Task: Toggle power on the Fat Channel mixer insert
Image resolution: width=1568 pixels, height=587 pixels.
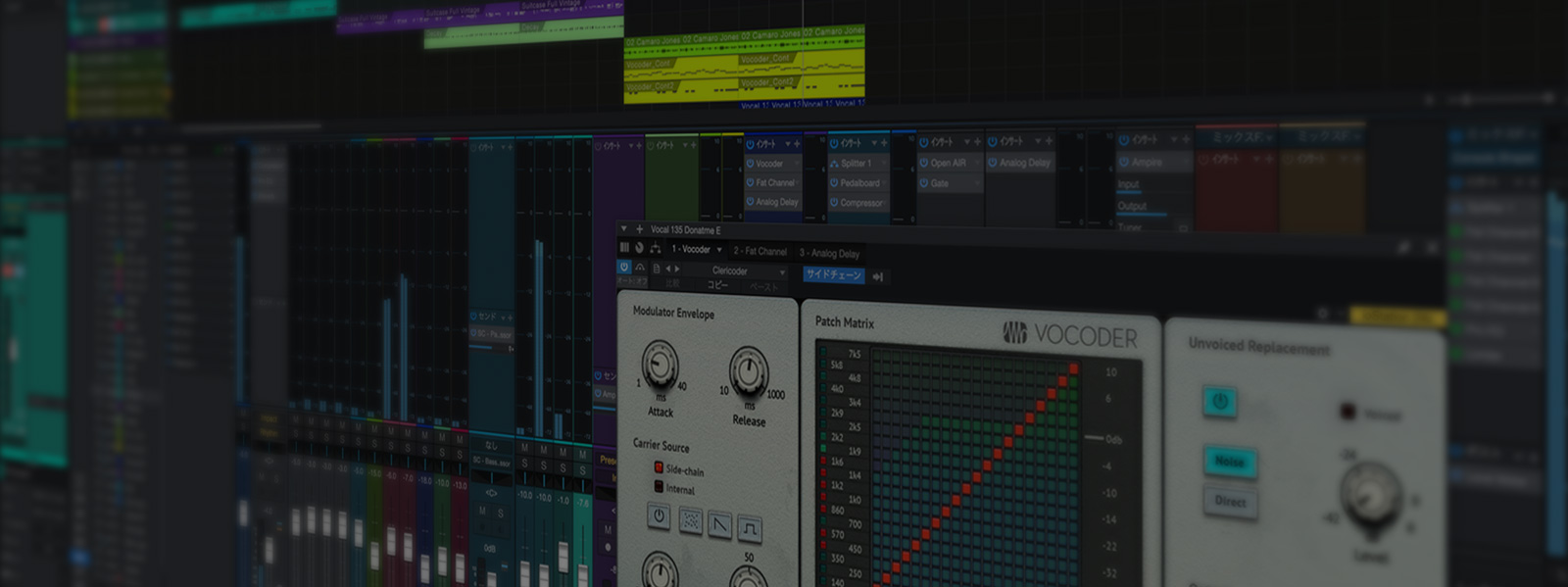Action: pos(751,182)
